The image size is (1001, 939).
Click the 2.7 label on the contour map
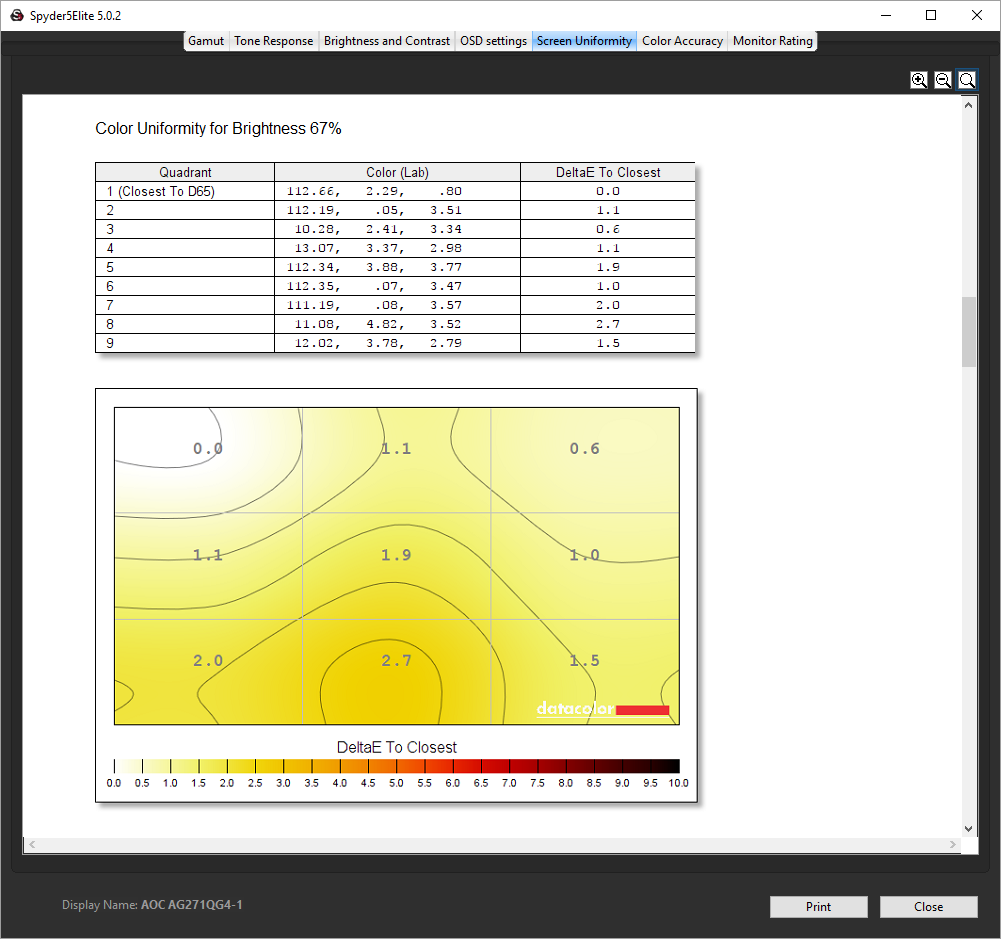(396, 661)
